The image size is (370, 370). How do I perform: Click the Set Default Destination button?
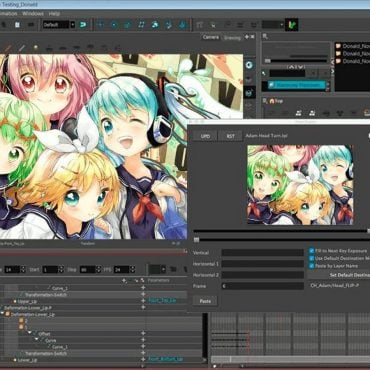click(x=339, y=275)
